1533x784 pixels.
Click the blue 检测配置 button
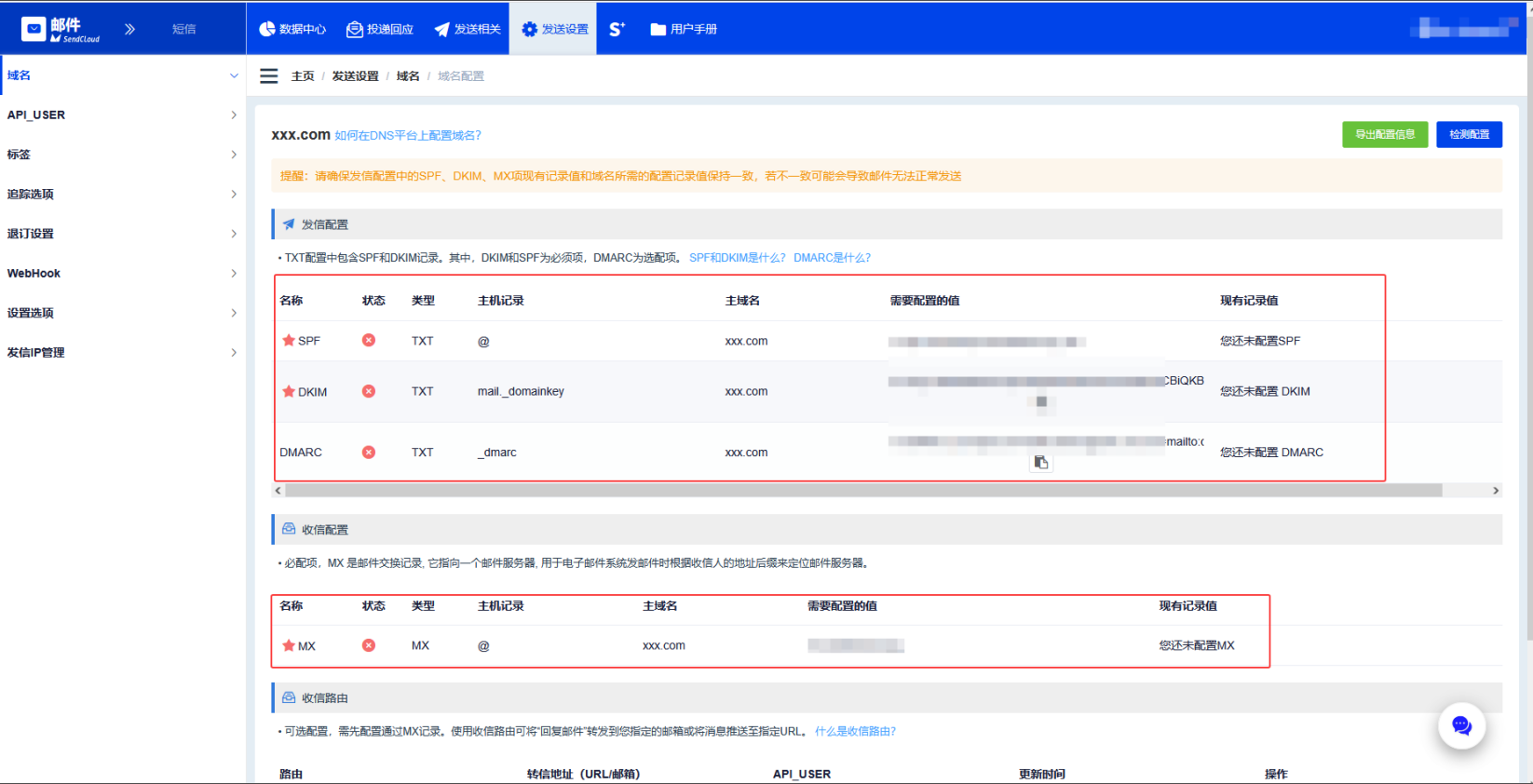click(1469, 135)
